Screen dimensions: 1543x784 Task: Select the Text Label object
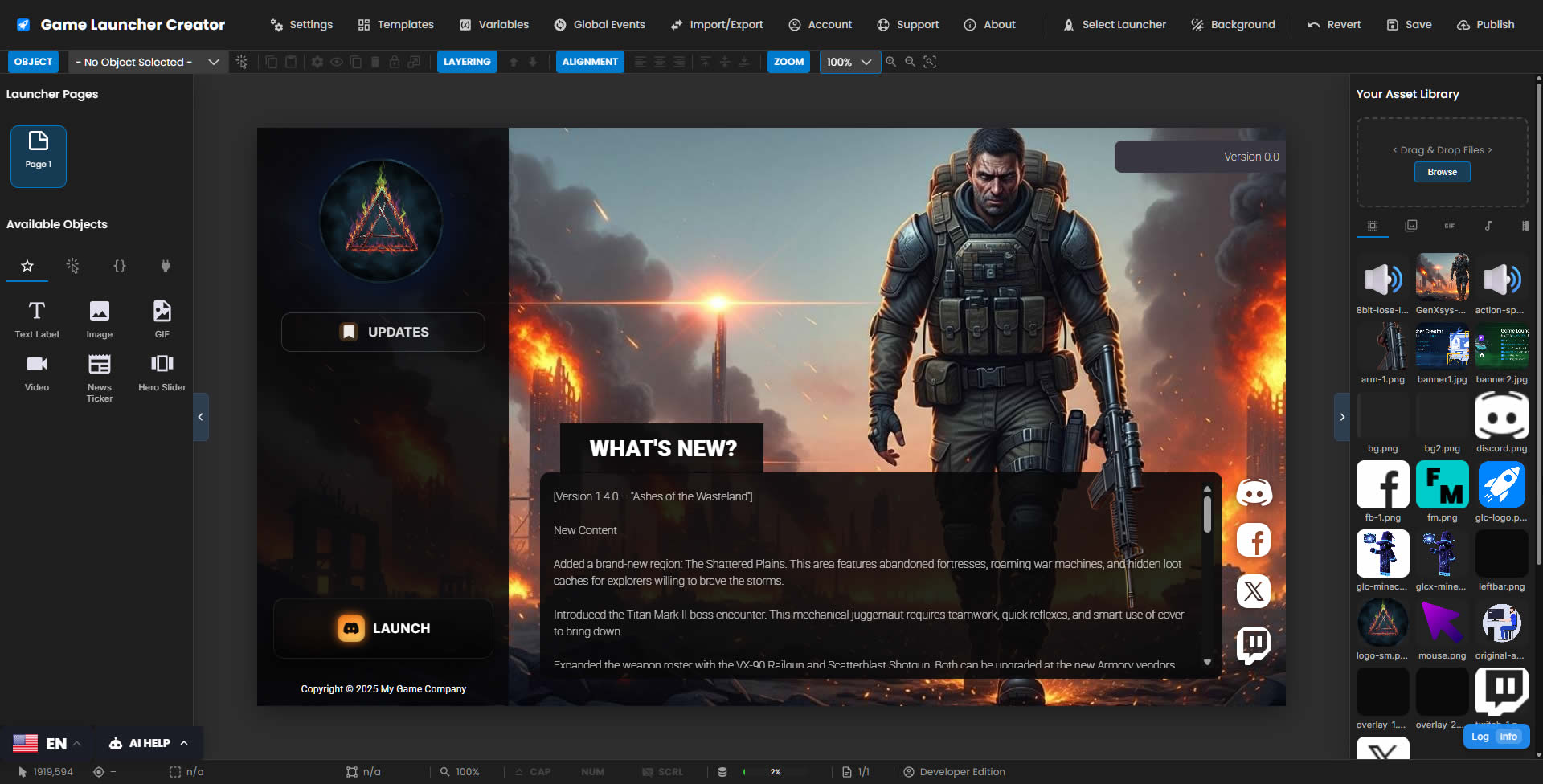[x=35, y=317]
